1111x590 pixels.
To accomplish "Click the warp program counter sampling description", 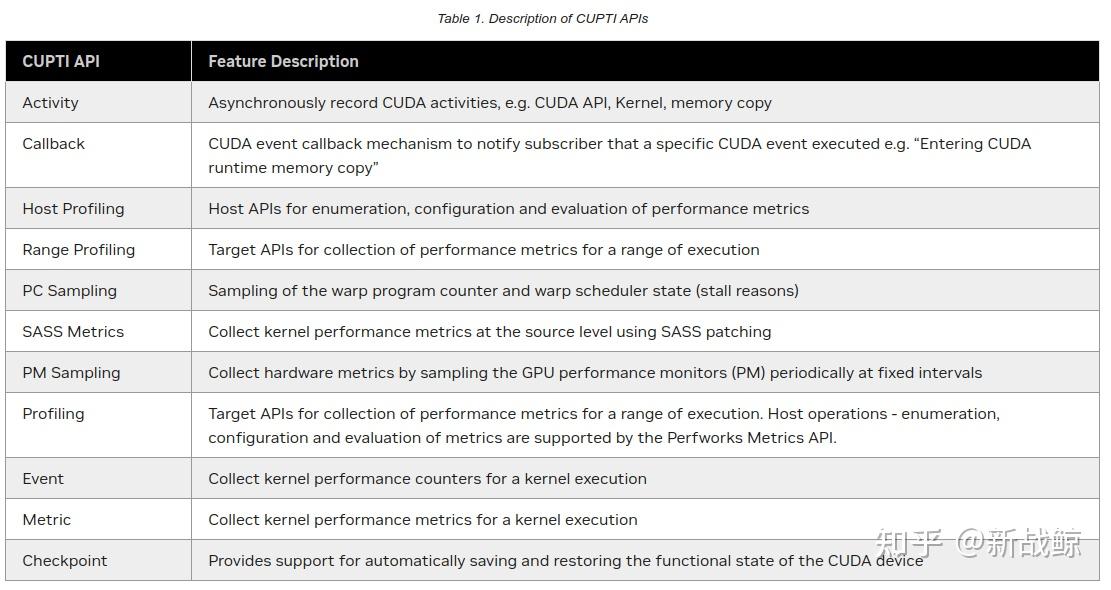I will click(503, 290).
